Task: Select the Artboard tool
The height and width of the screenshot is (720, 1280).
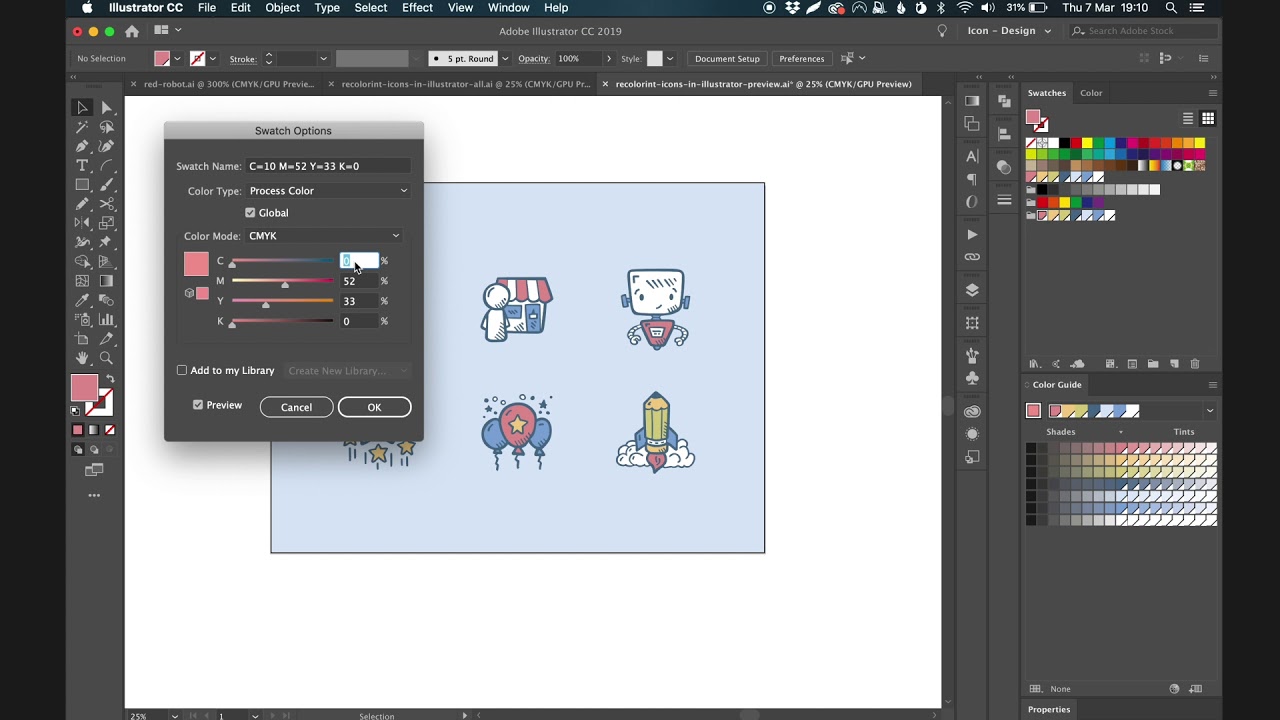Action: click(82, 339)
